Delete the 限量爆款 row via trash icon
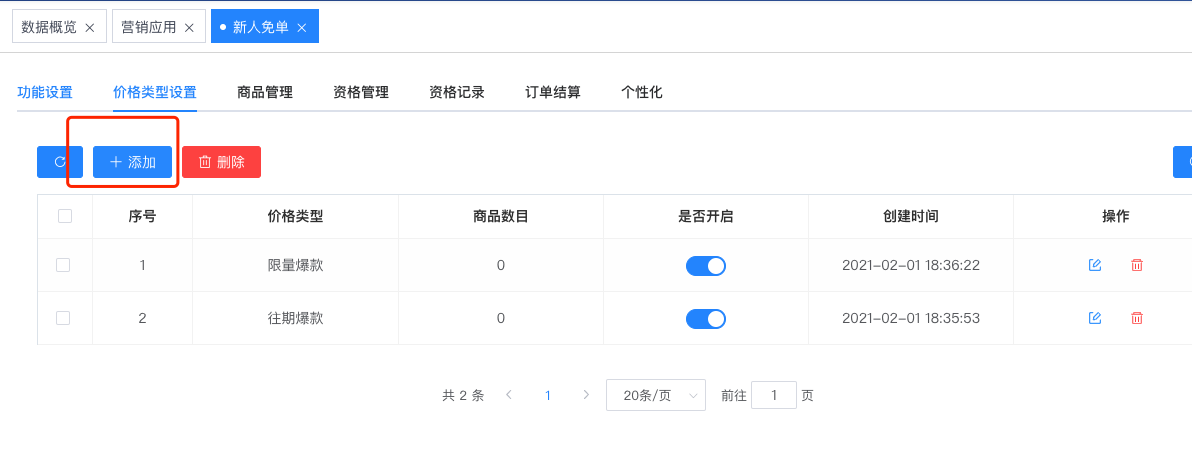The width and height of the screenshot is (1192, 463). click(1137, 265)
